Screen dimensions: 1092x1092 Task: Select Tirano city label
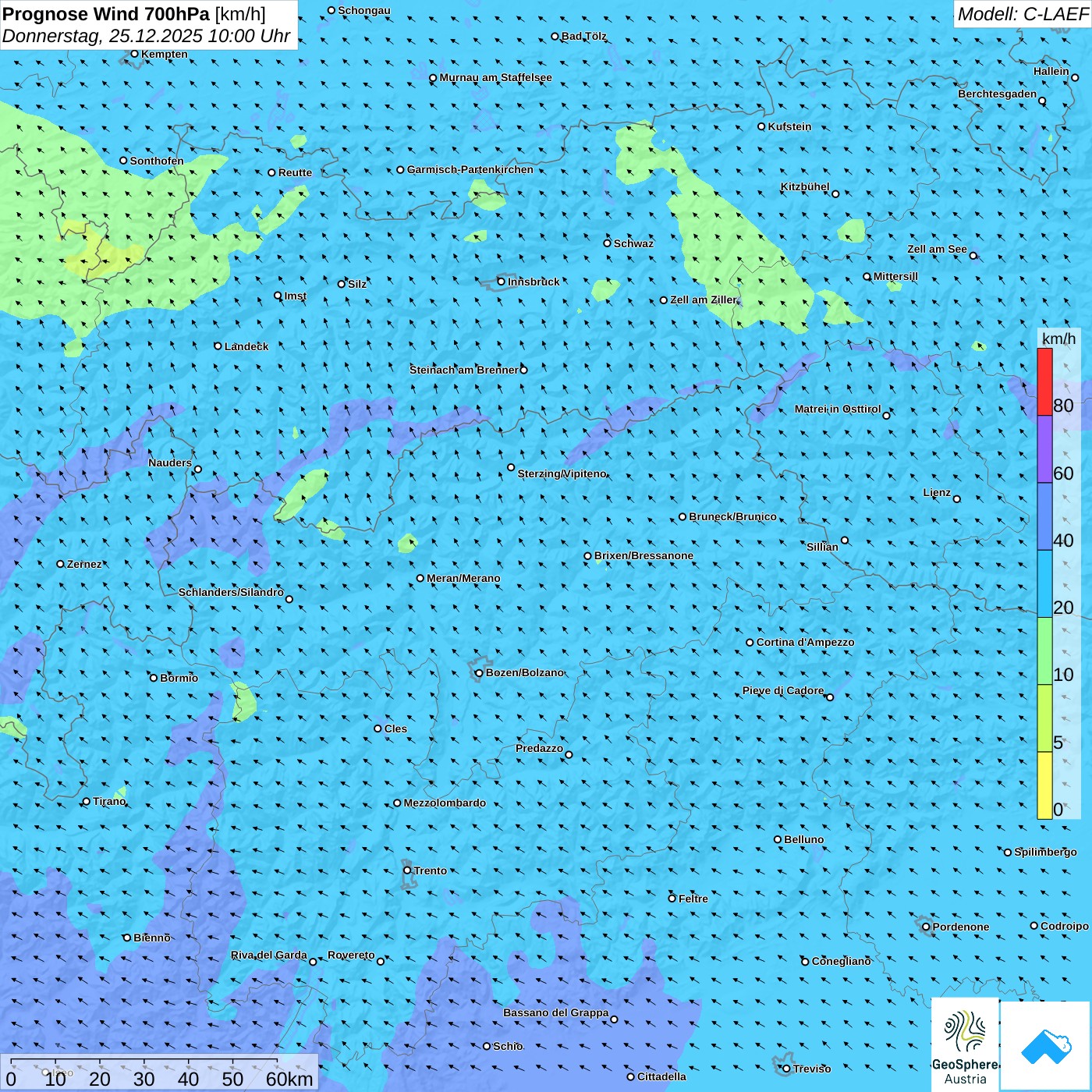(109, 802)
